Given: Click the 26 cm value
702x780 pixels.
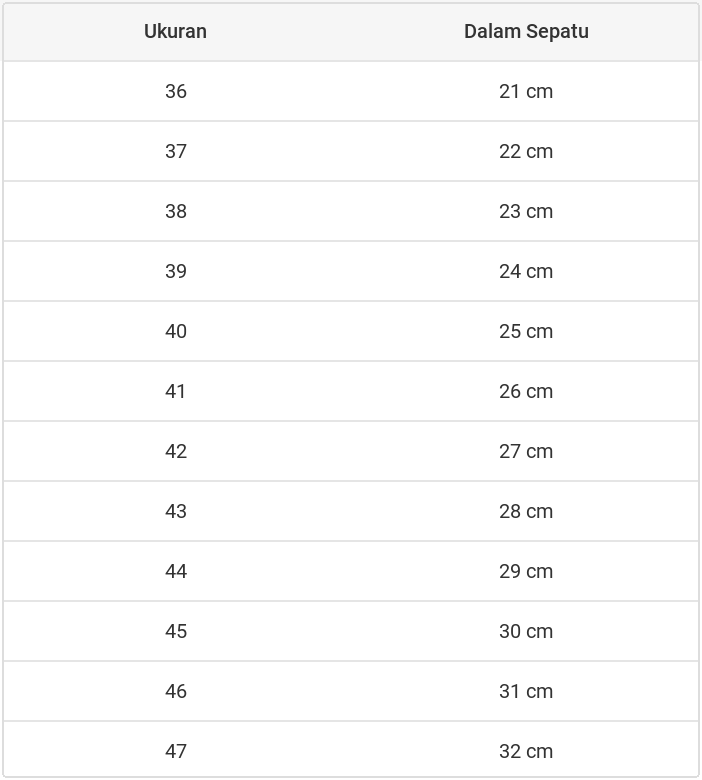Looking at the screenshot, I should (x=526, y=391).
